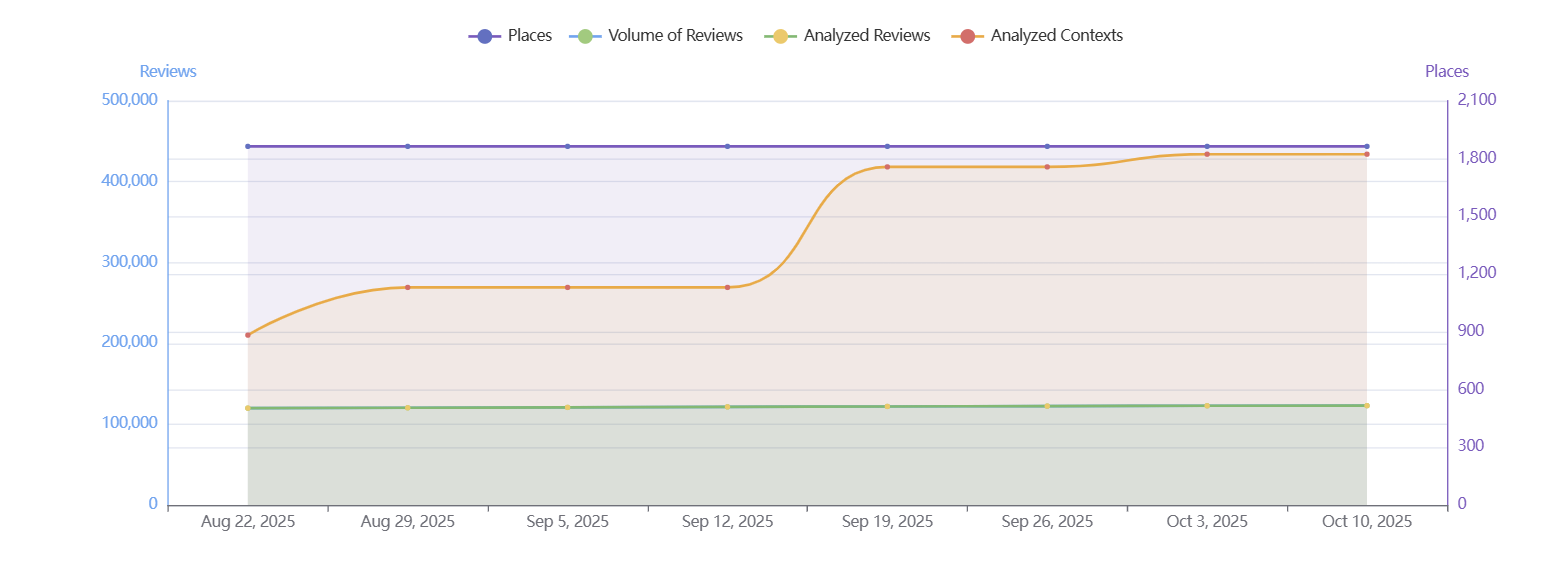Click the 300,000 label on the Reviews axis
1562x567 pixels.
130,262
